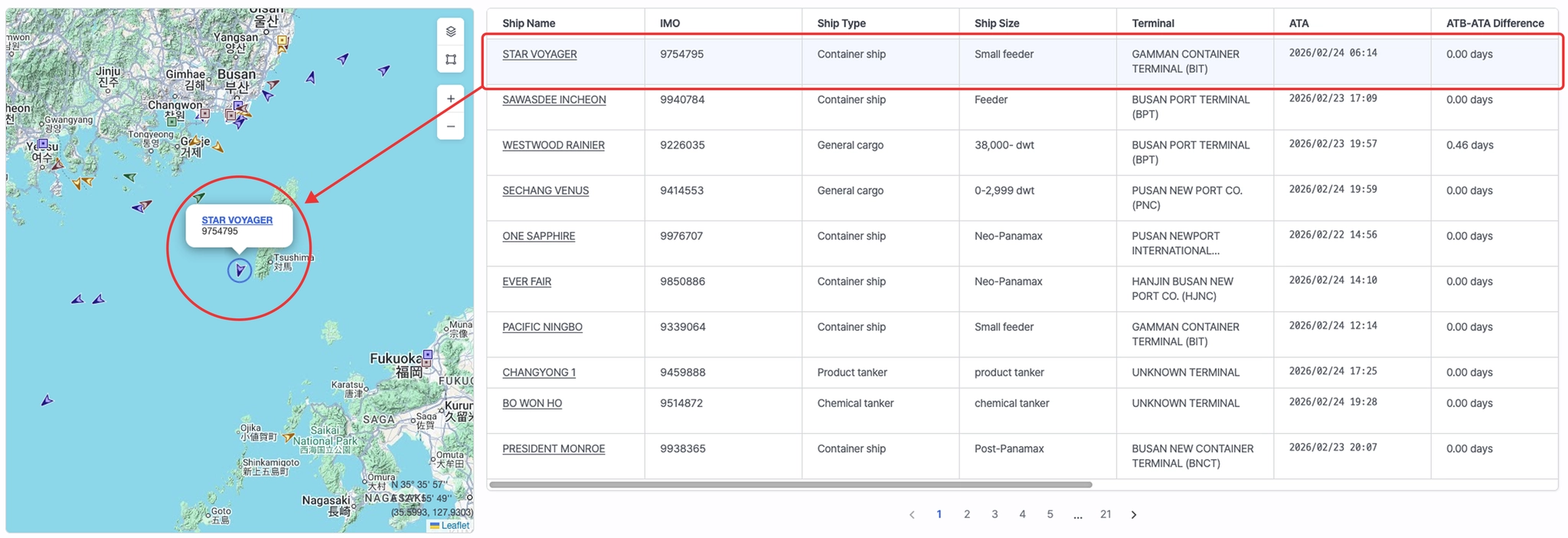Open CHANGYONG 1 ship link
The height and width of the screenshot is (538, 1568).
pos(539,373)
